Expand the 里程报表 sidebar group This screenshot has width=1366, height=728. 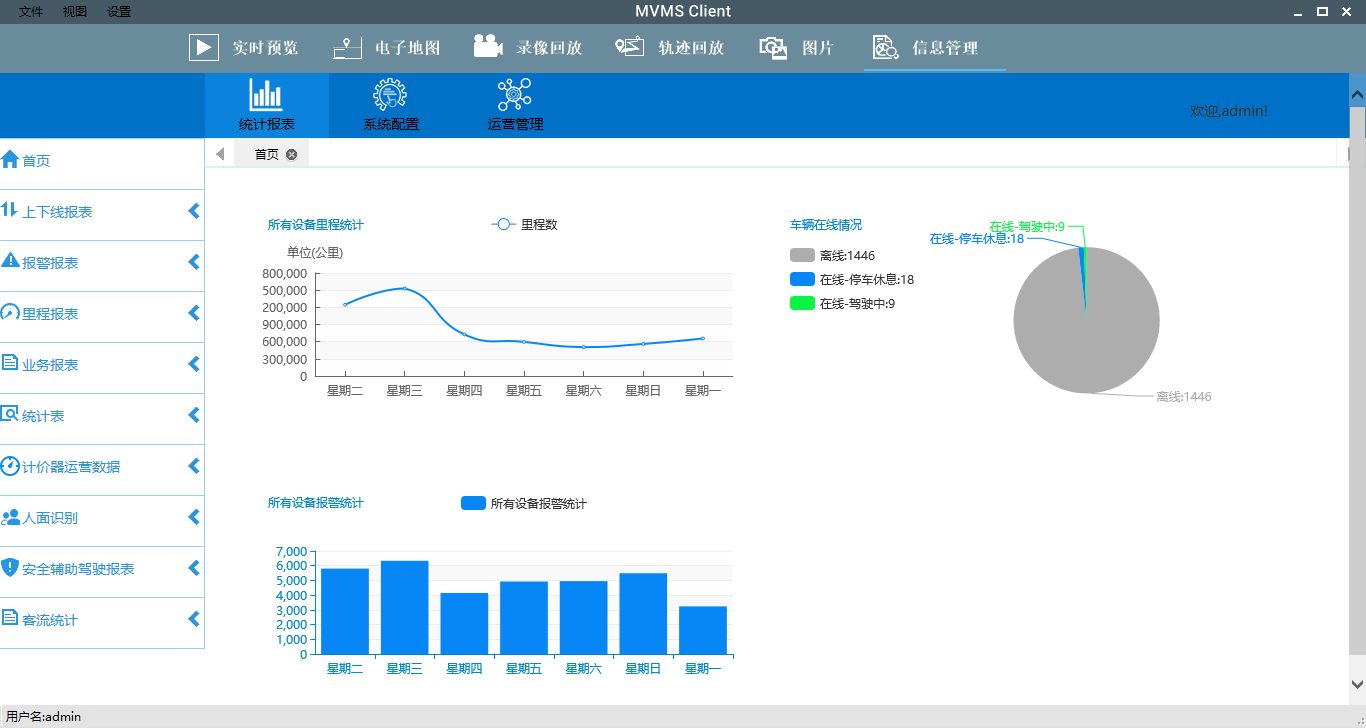[x=194, y=314]
